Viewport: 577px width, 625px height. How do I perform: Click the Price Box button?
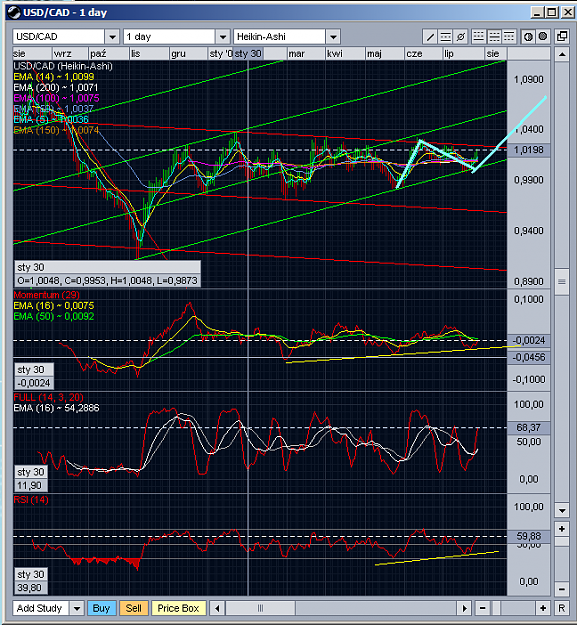(178, 608)
